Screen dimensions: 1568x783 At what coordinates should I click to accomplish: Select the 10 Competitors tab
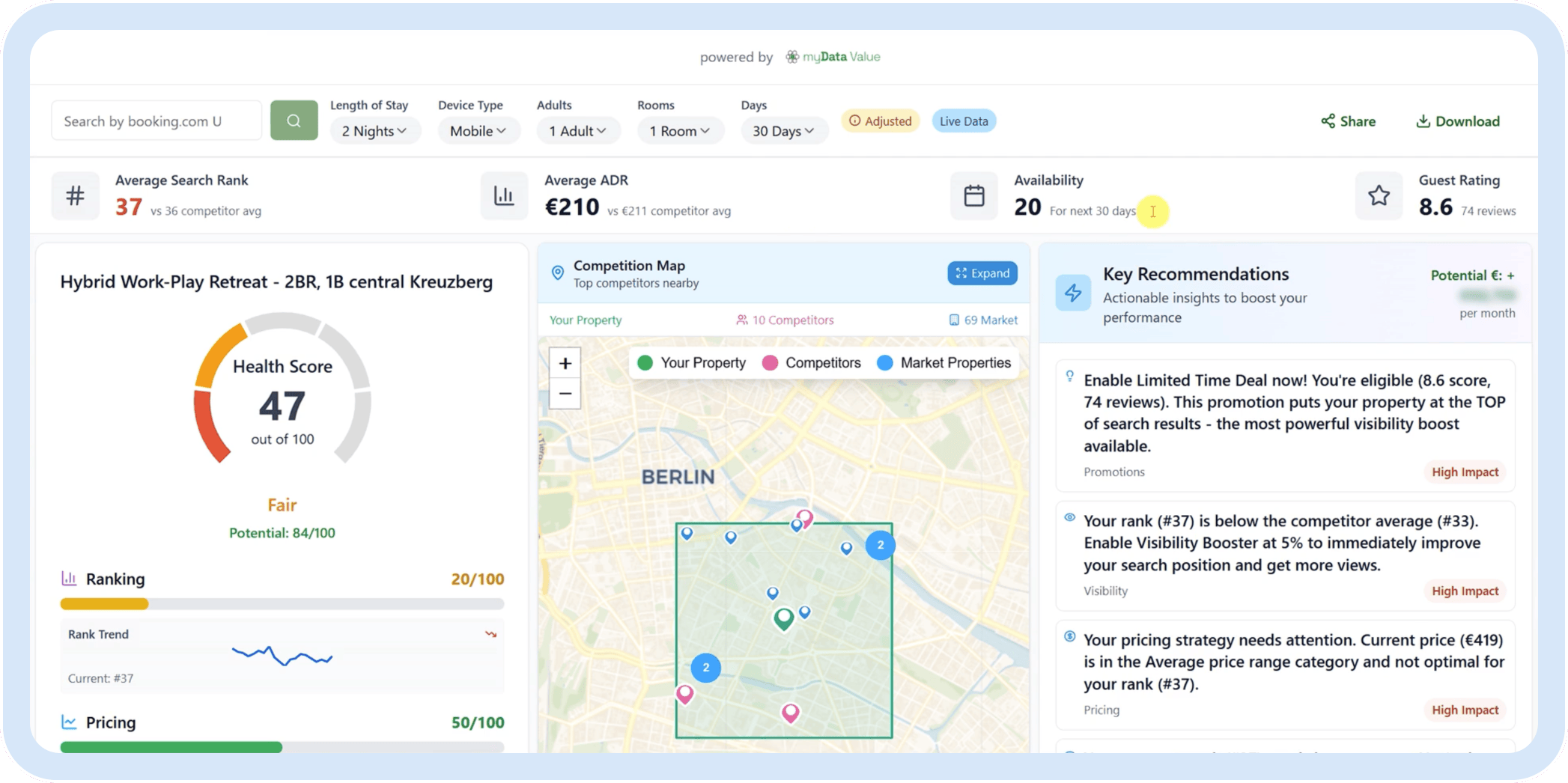tap(785, 320)
